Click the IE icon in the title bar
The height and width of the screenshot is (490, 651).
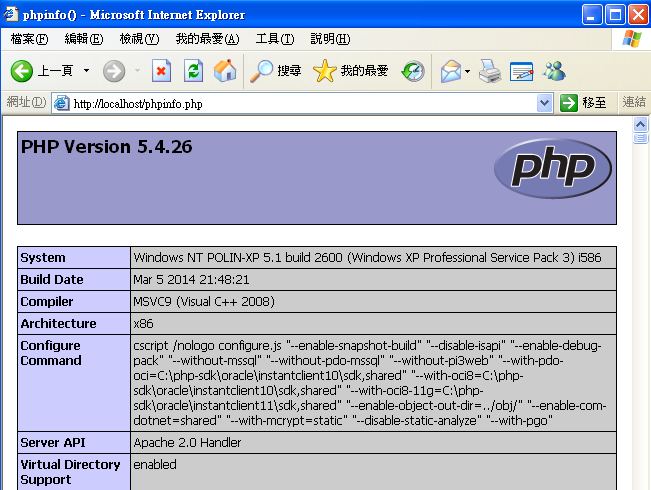[x=10, y=14]
